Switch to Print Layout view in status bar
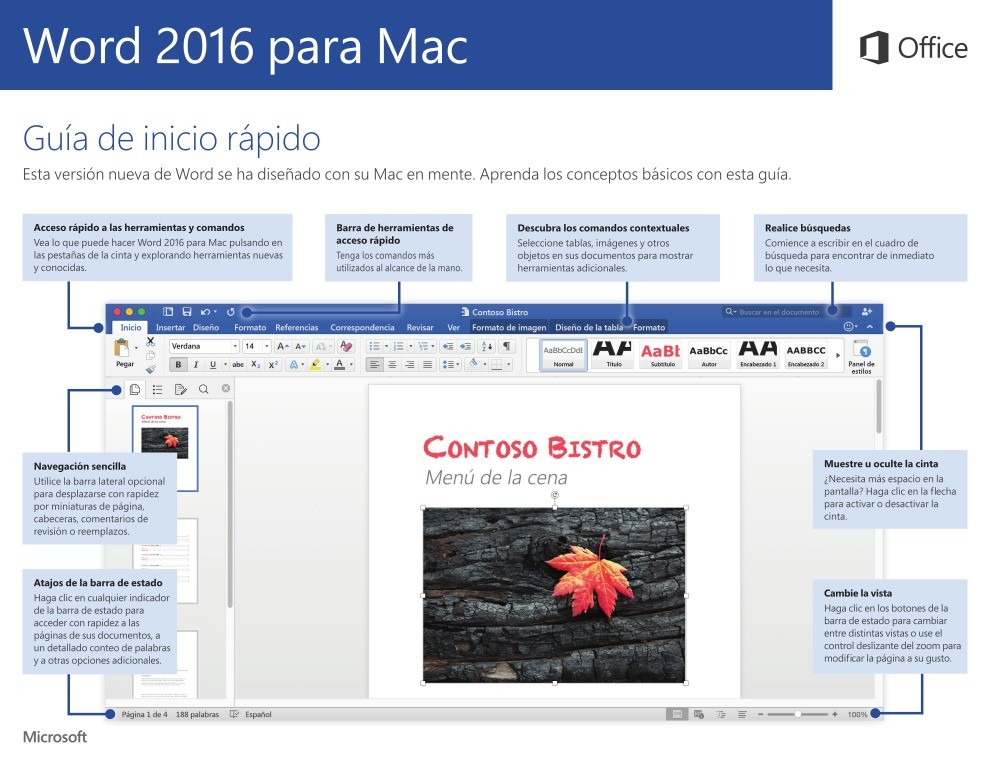 tap(677, 715)
